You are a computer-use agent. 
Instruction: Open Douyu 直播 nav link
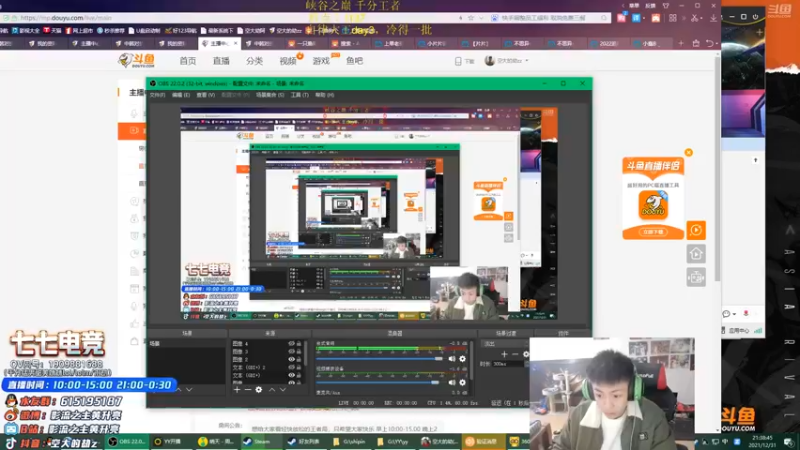point(221,61)
